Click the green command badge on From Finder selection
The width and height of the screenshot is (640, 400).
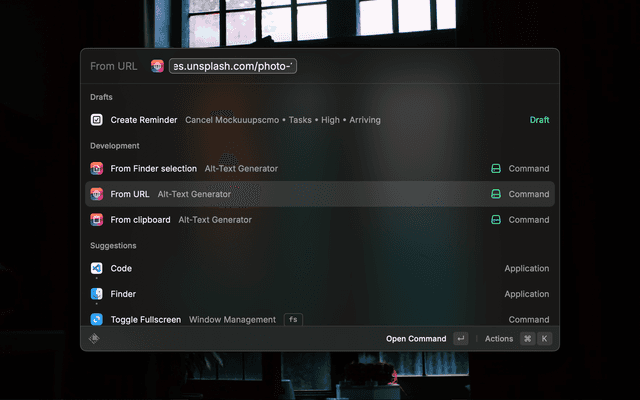pyautogui.click(x=495, y=169)
